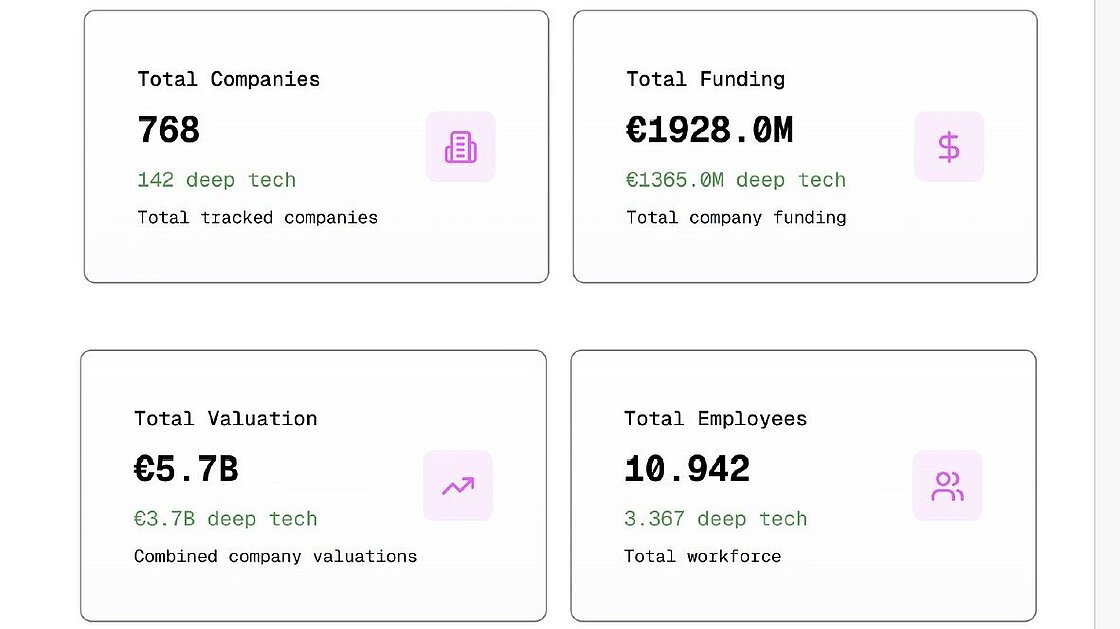Select the 10.942 employees number
Viewport: 1120px width, 629px height.
pos(687,469)
